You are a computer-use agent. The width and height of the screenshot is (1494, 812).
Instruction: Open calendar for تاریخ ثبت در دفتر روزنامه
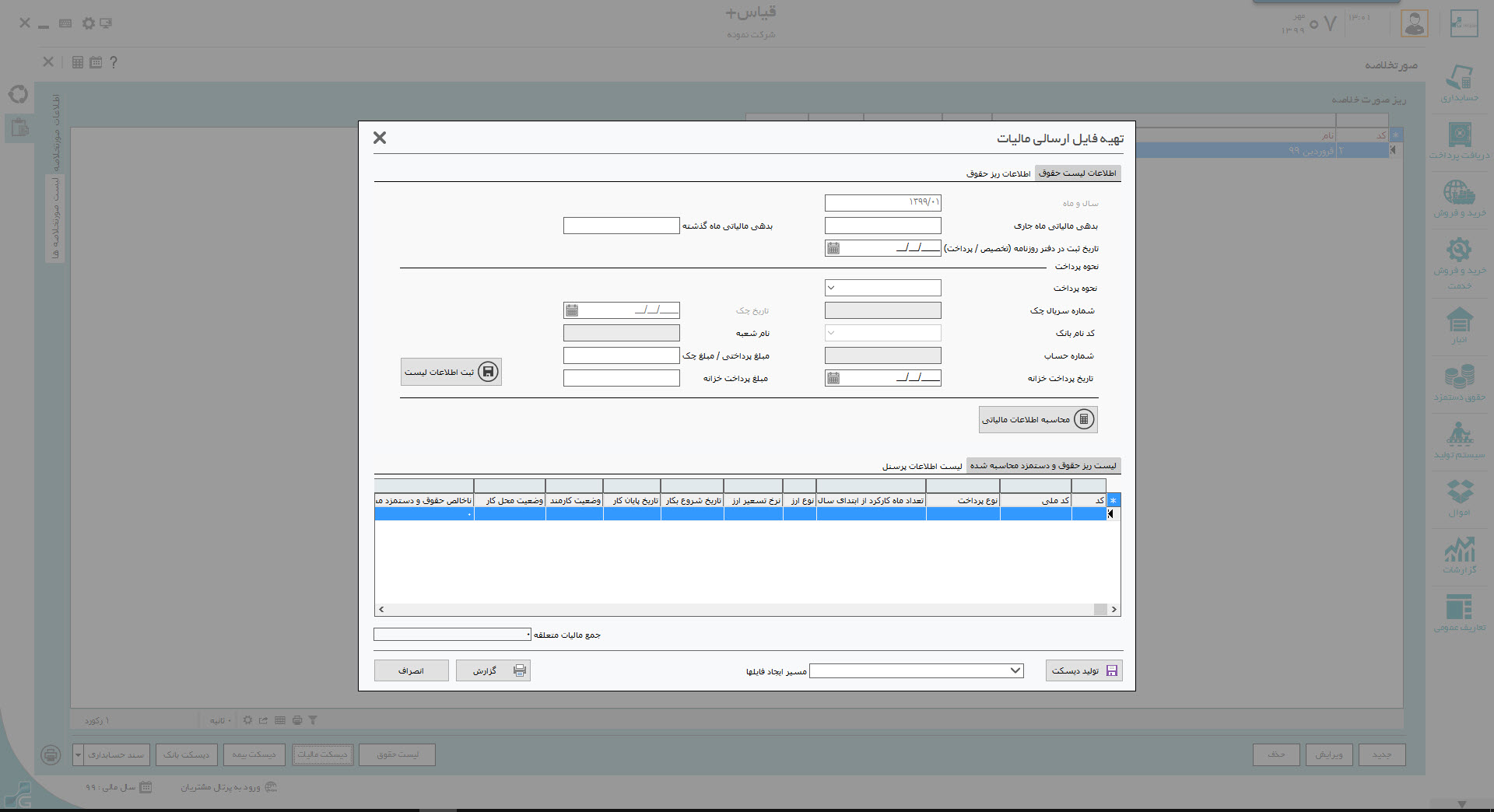pos(833,248)
